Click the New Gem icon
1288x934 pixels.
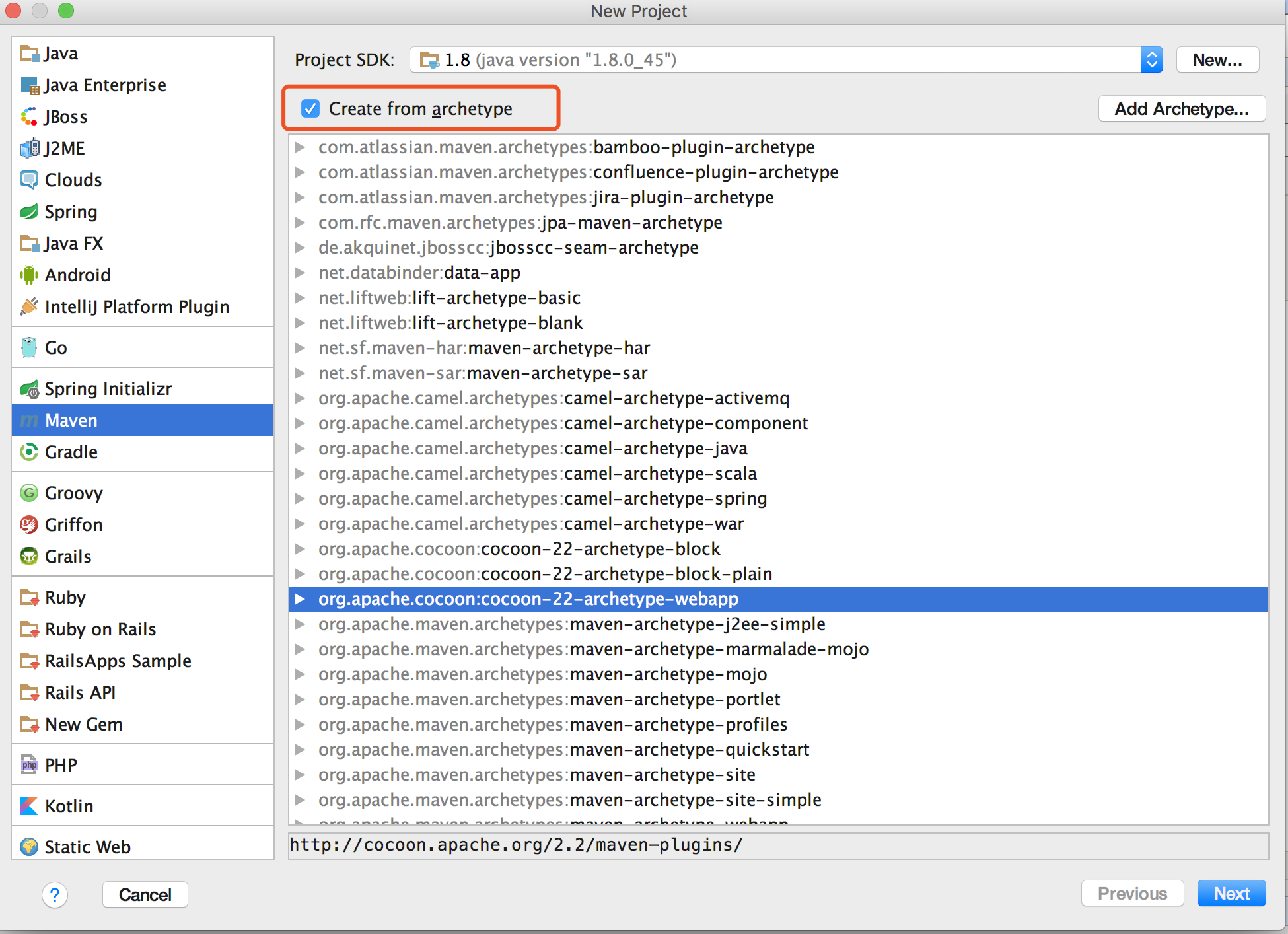(29, 725)
